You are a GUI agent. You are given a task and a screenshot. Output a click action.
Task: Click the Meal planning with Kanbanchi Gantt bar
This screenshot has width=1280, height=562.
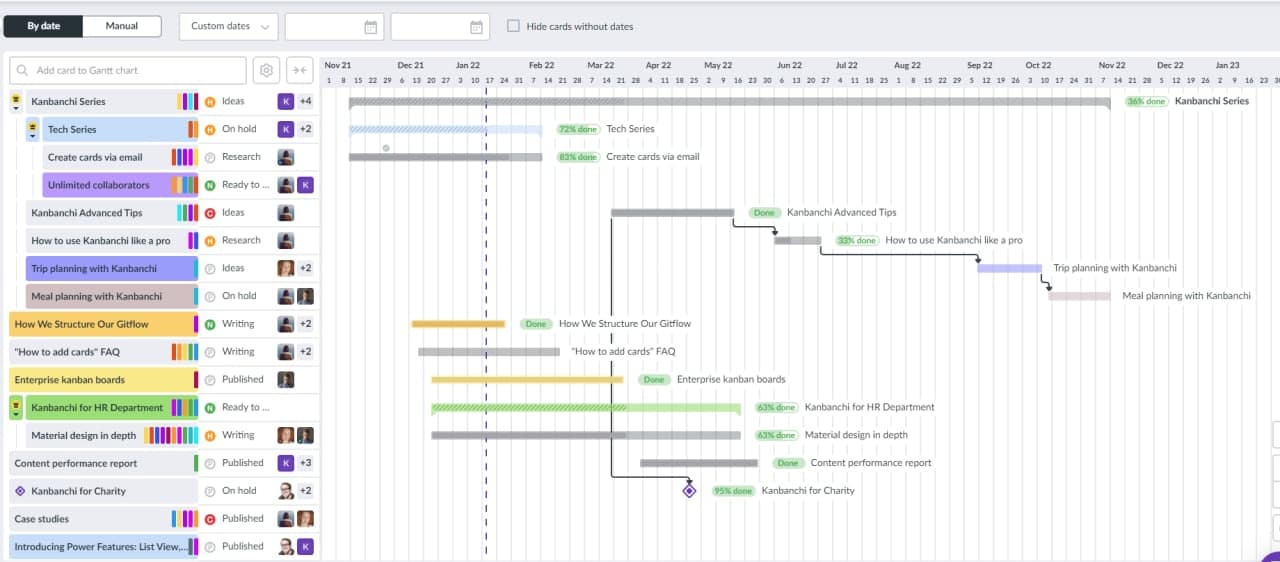[1079, 296]
